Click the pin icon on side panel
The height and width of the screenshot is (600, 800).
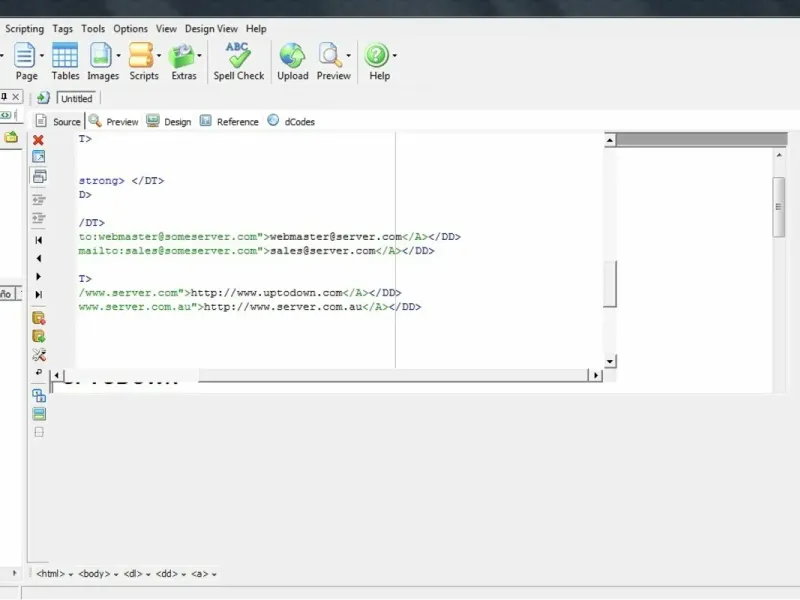[4, 96]
